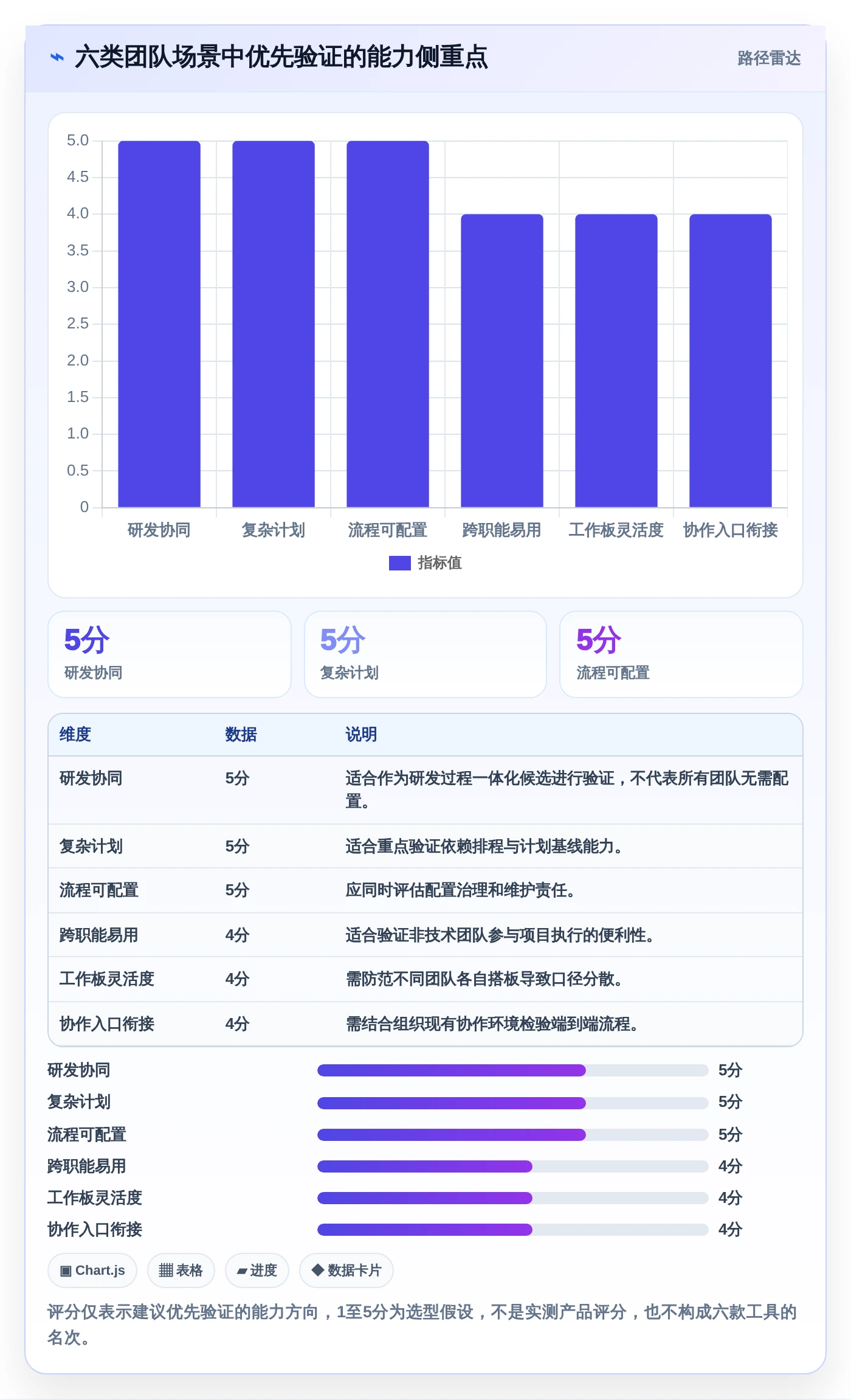This screenshot has width=851, height=1400.
Task: Select the 研发协同 bar in the chart
Action: pyautogui.click(x=159, y=324)
